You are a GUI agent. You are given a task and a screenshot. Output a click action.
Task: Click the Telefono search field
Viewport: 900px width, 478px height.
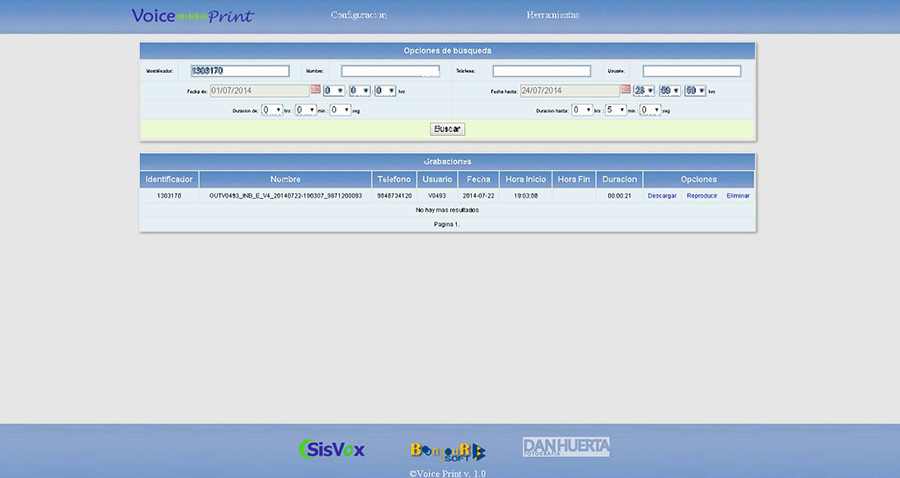[x=541, y=71]
